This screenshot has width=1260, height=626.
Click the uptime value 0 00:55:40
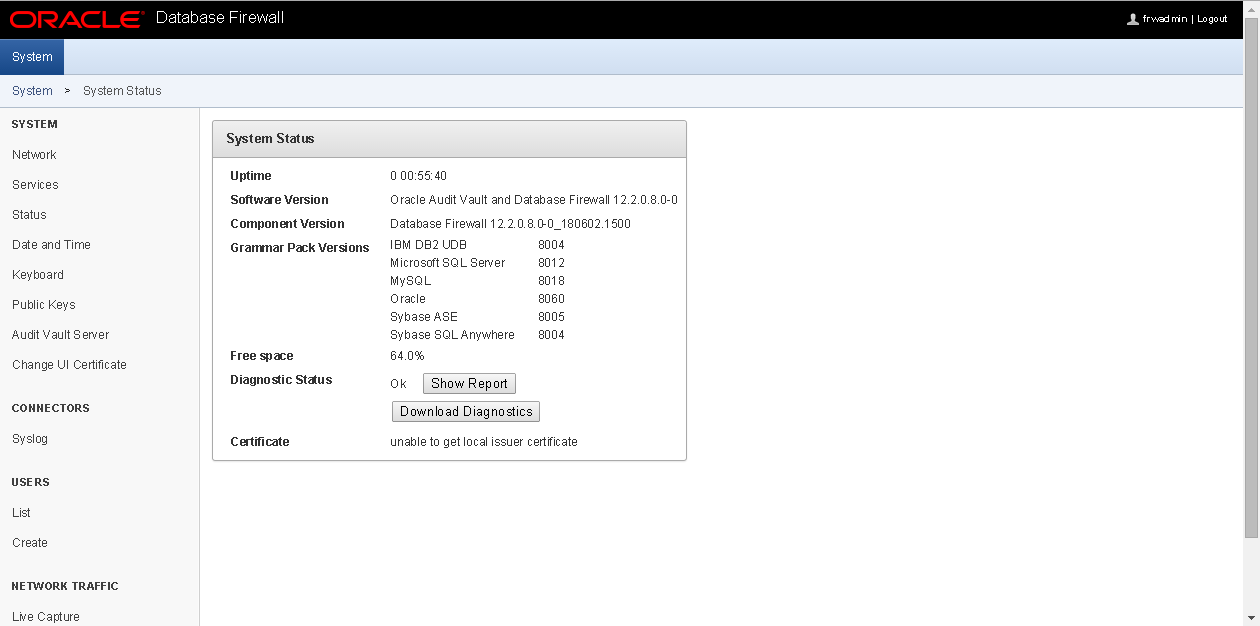click(418, 176)
